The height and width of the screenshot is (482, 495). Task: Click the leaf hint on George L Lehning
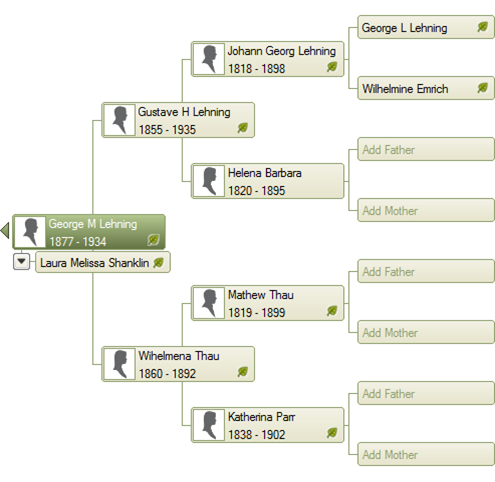coord(482,27)
